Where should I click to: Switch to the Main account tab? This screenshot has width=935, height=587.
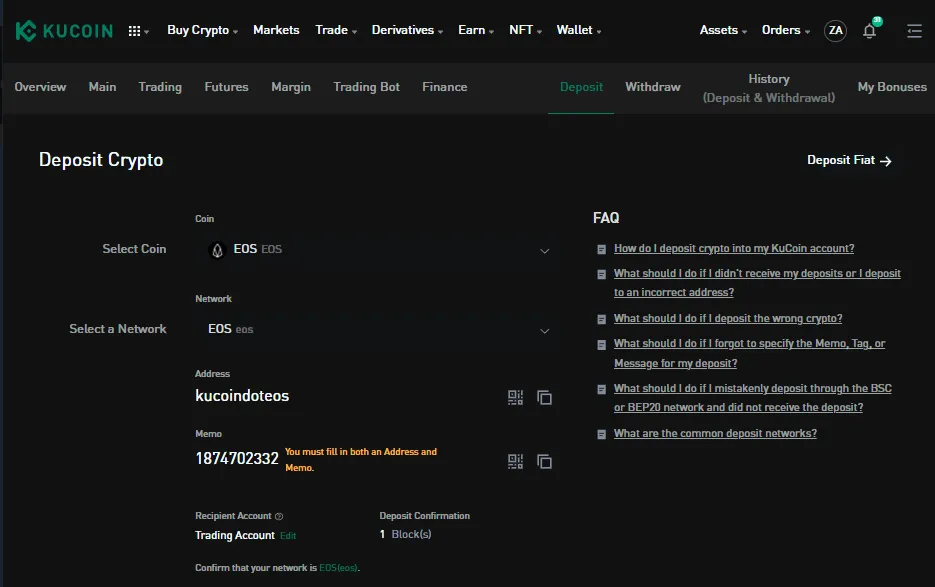click(103, 87)
